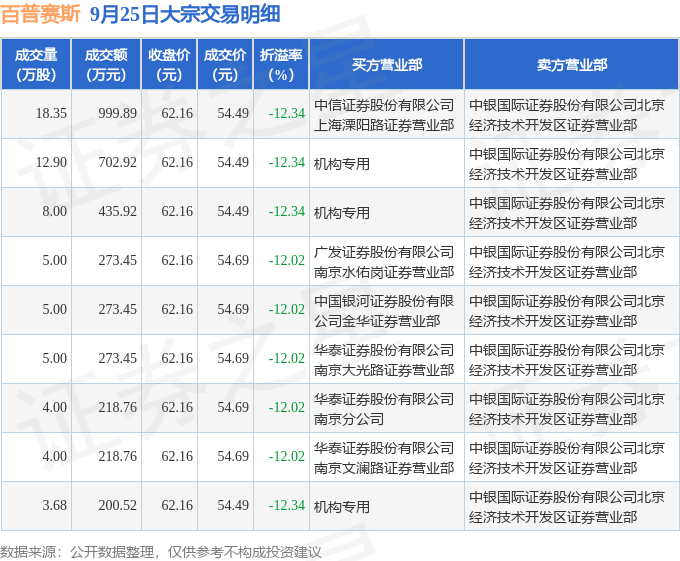Image resolution: width=680 pixels, height=561 pixels.
Task: Click buyer 广发证券南京水佑岗证券营业部
Action: point(384,262)
